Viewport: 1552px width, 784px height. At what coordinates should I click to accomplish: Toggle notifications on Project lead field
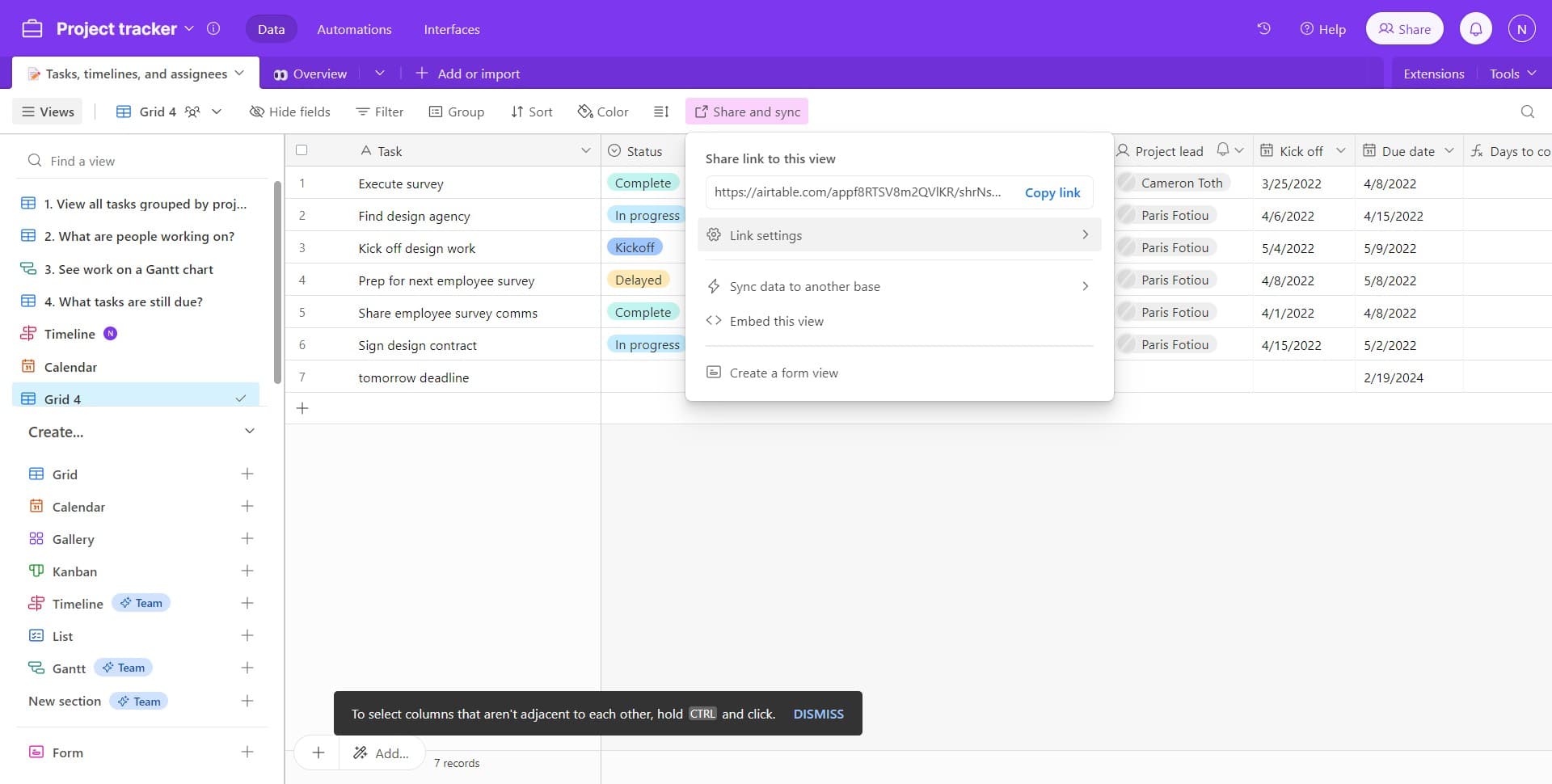[1221, 150]
